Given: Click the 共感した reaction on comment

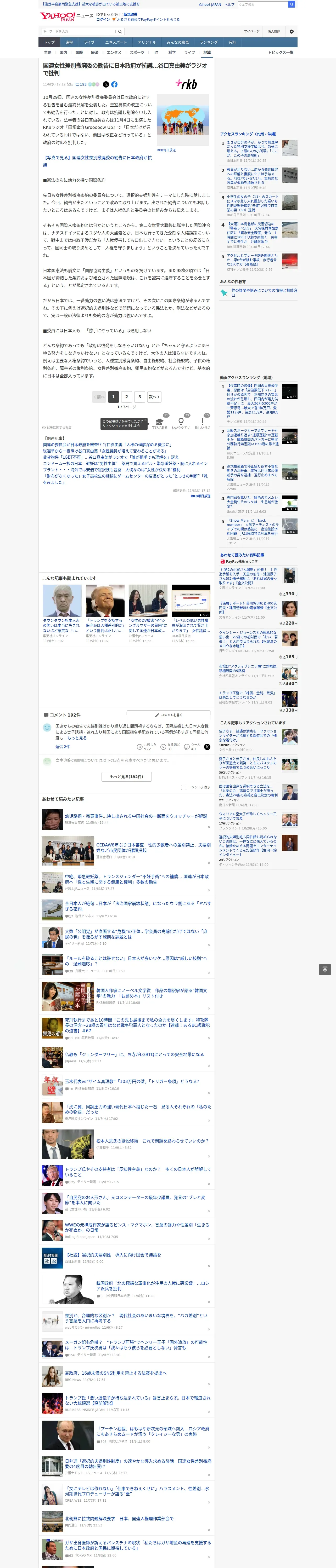Looking at the screenshot, I should tap(146, 747).
